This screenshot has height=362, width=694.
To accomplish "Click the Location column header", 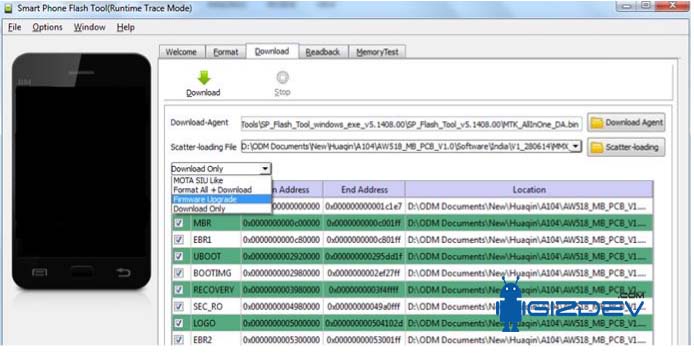I will point(529,189).
